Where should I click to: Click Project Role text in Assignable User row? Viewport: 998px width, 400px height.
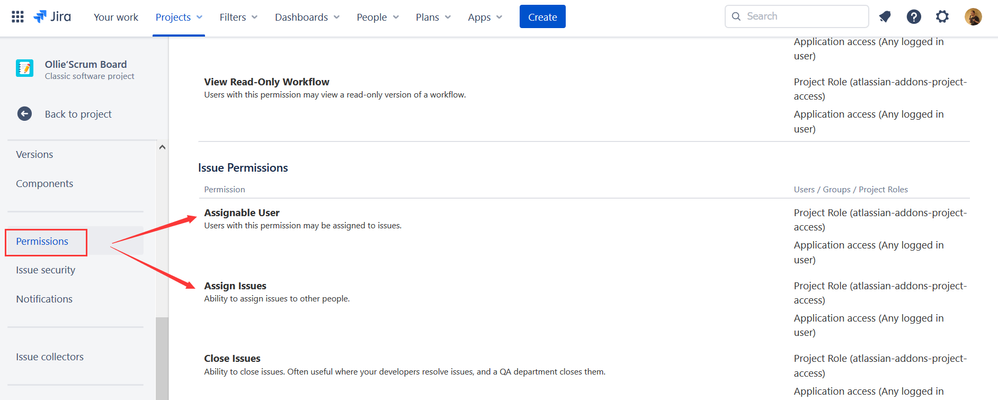880,220
